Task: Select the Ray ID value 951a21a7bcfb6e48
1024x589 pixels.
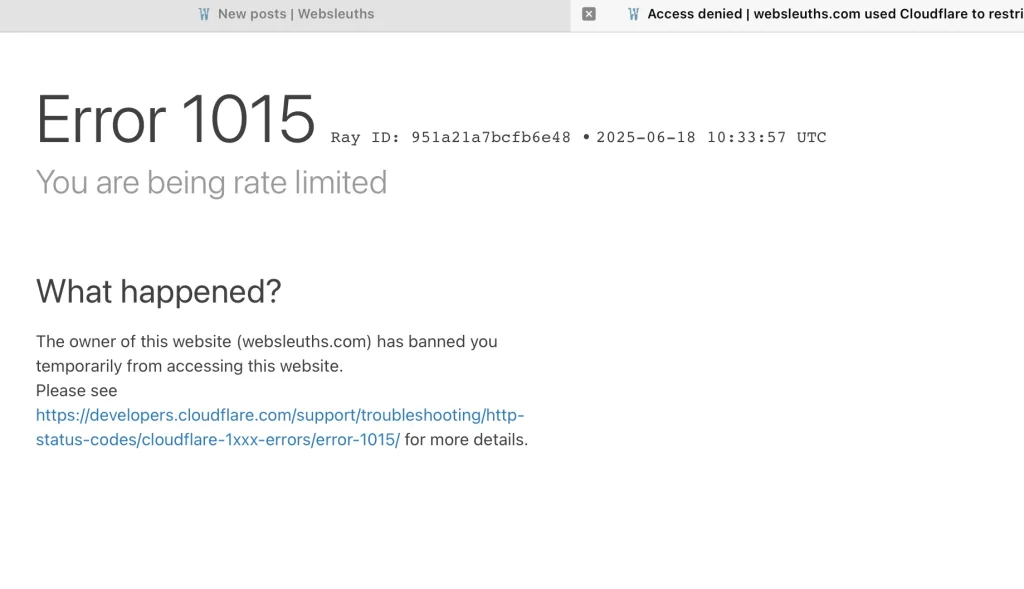Action: [x=491, y=138]
